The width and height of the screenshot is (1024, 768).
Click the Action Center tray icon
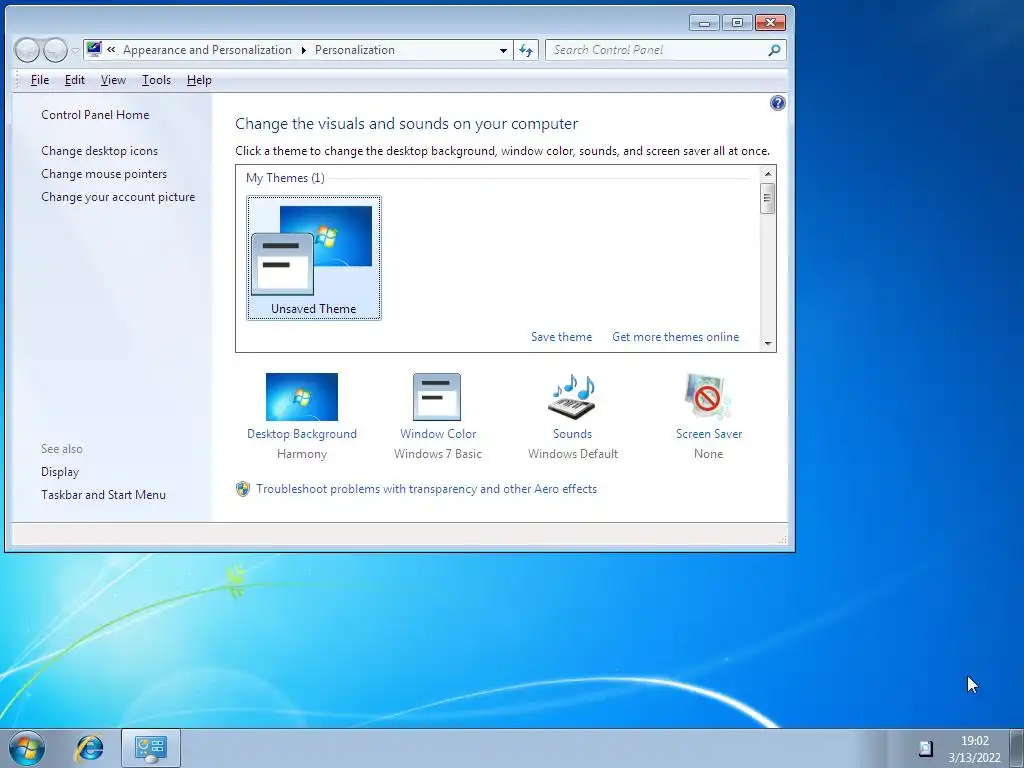click(x=925, y=748)
